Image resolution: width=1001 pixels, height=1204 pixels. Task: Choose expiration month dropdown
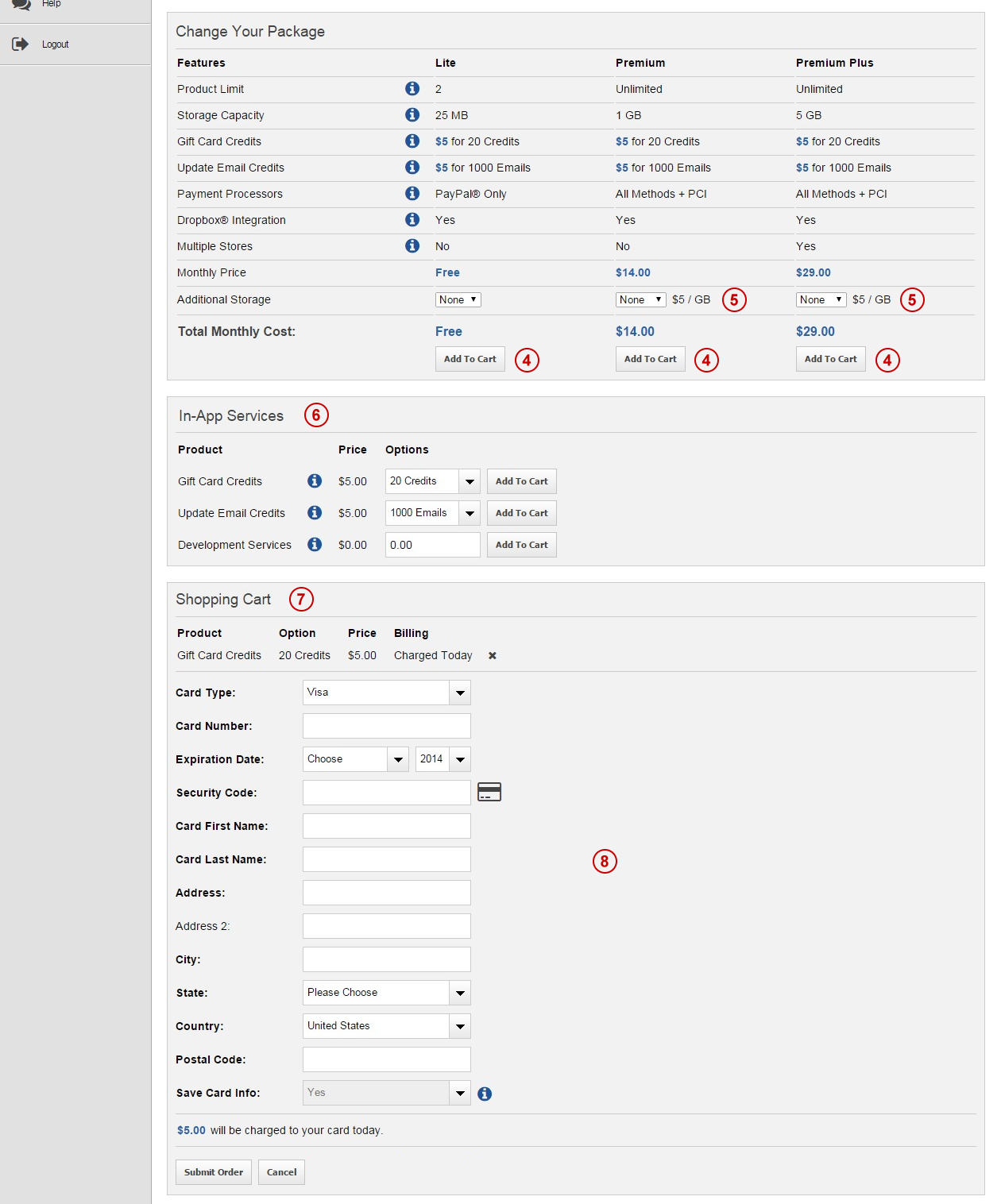356,759
